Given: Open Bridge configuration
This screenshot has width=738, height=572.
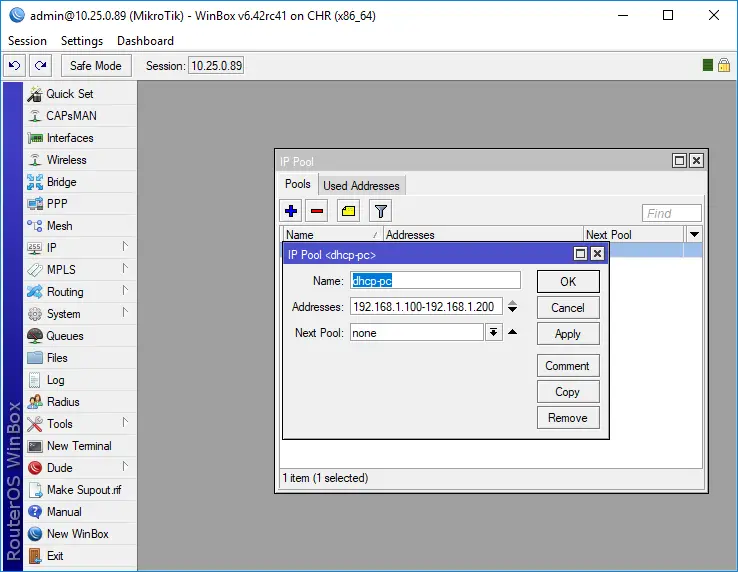Looking at the screenshot, I should (80, 182).
